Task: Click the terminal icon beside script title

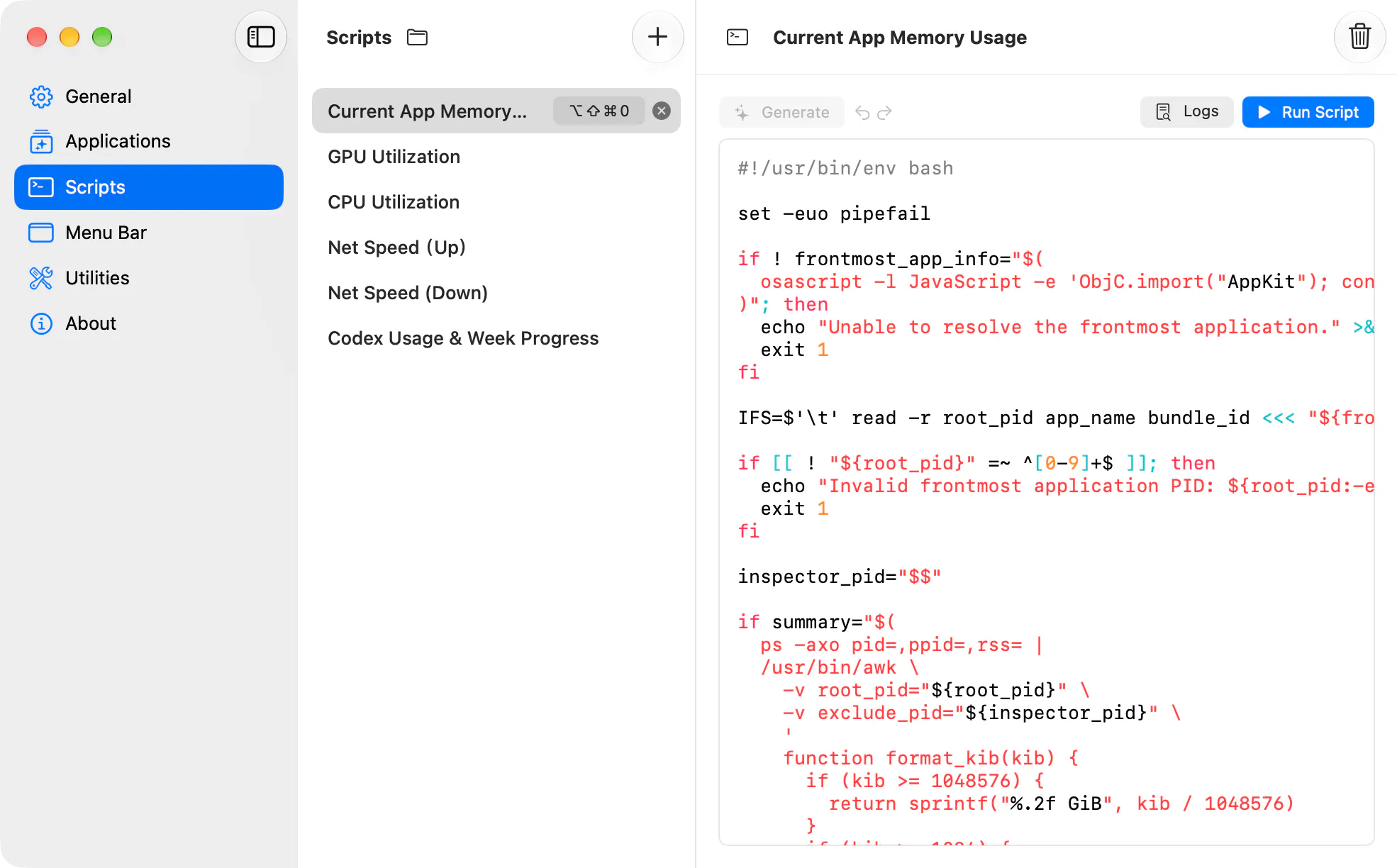Action: pyautogui.click(x=738, y=37)
